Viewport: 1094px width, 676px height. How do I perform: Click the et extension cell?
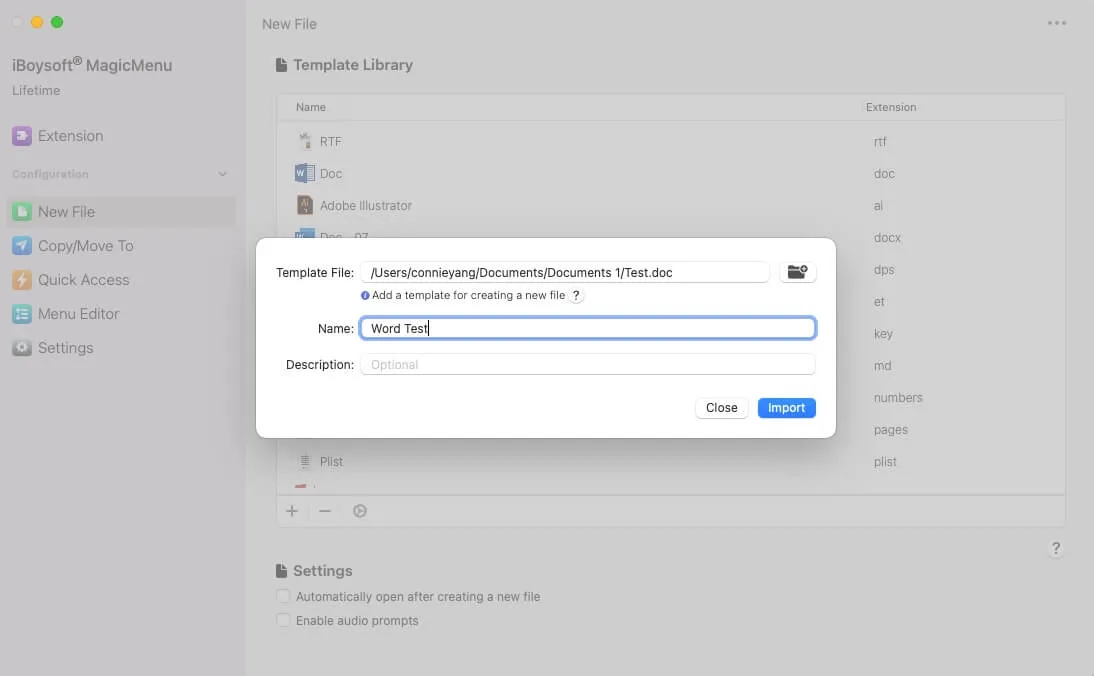click(x=879, y=302)
